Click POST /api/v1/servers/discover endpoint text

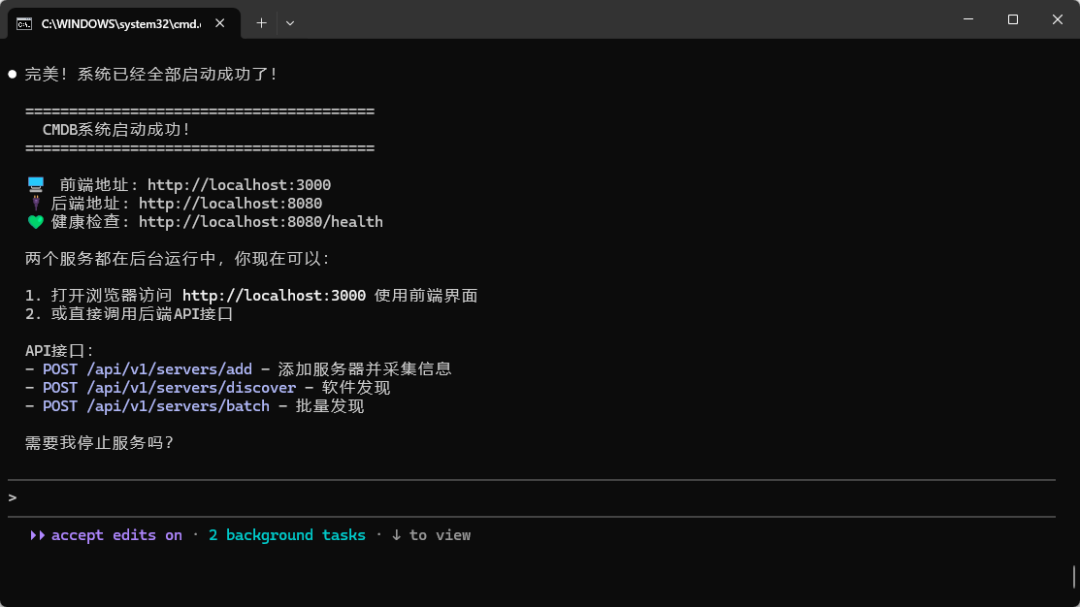169,388
